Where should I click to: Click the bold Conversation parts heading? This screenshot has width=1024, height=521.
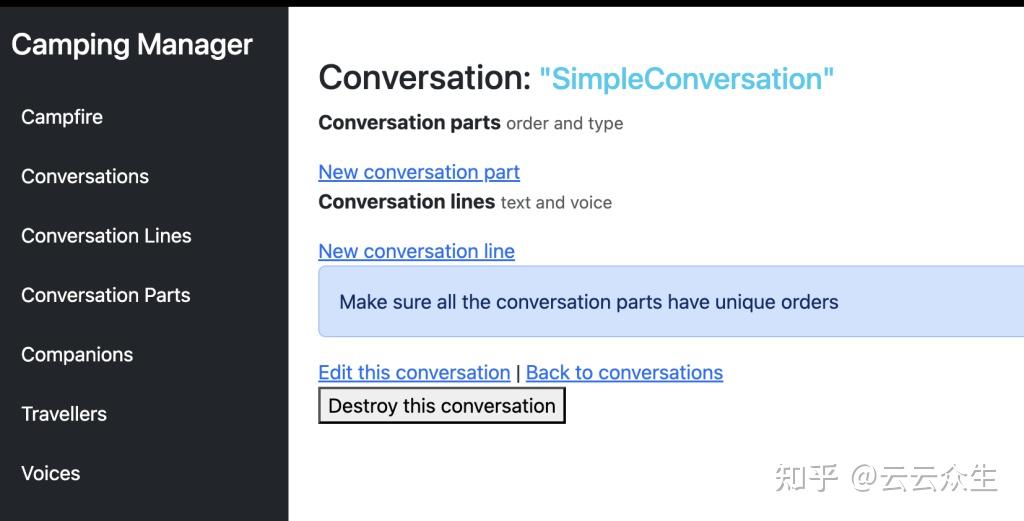click(x=409, y=123)
